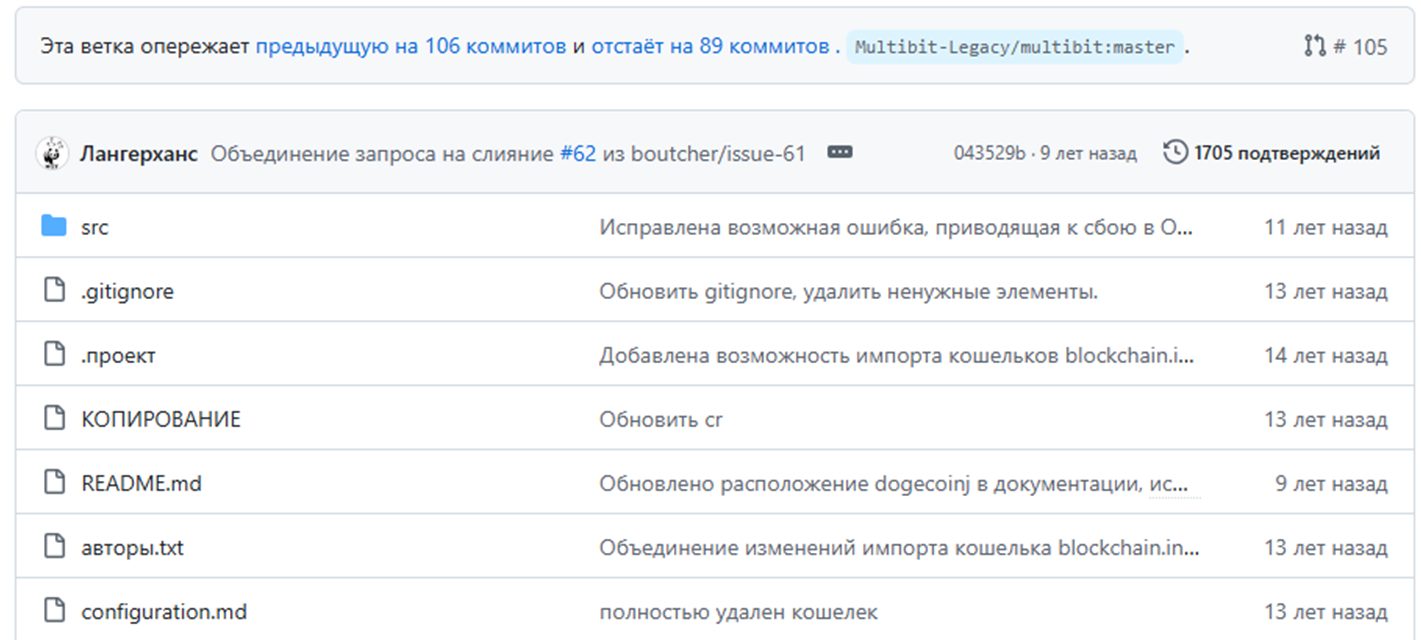Open the авторы.txt file
The image size is (1421, 640).
pos(132,547)
